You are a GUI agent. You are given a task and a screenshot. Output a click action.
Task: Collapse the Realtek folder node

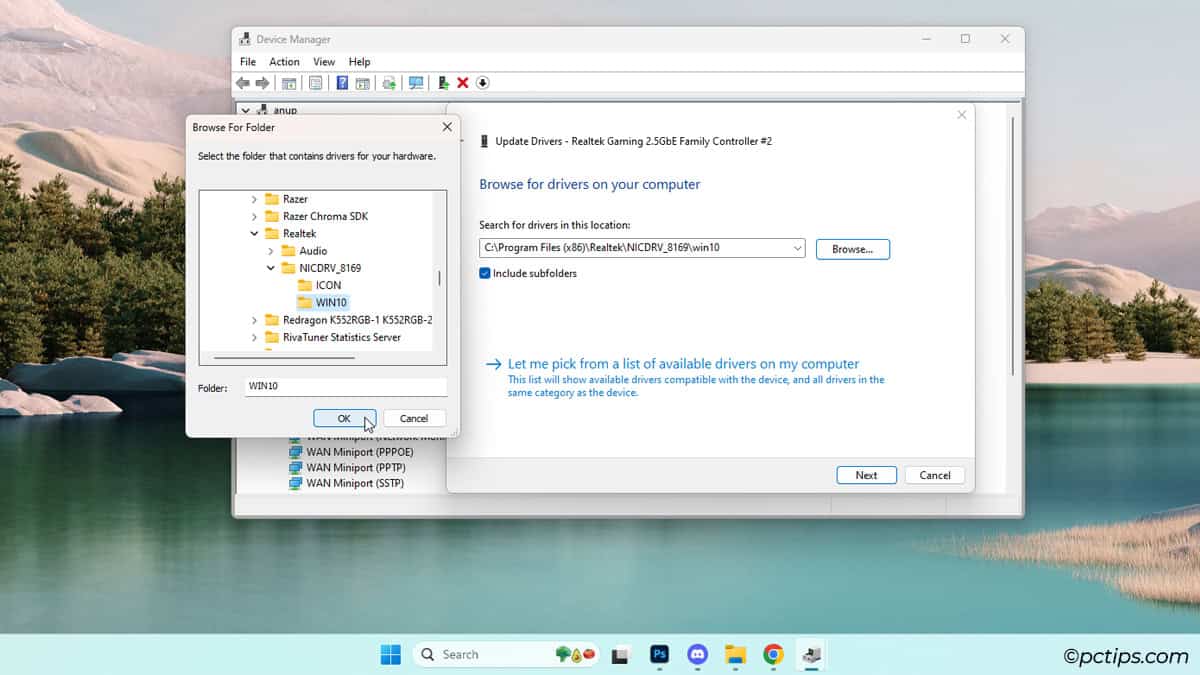[254, 233]
